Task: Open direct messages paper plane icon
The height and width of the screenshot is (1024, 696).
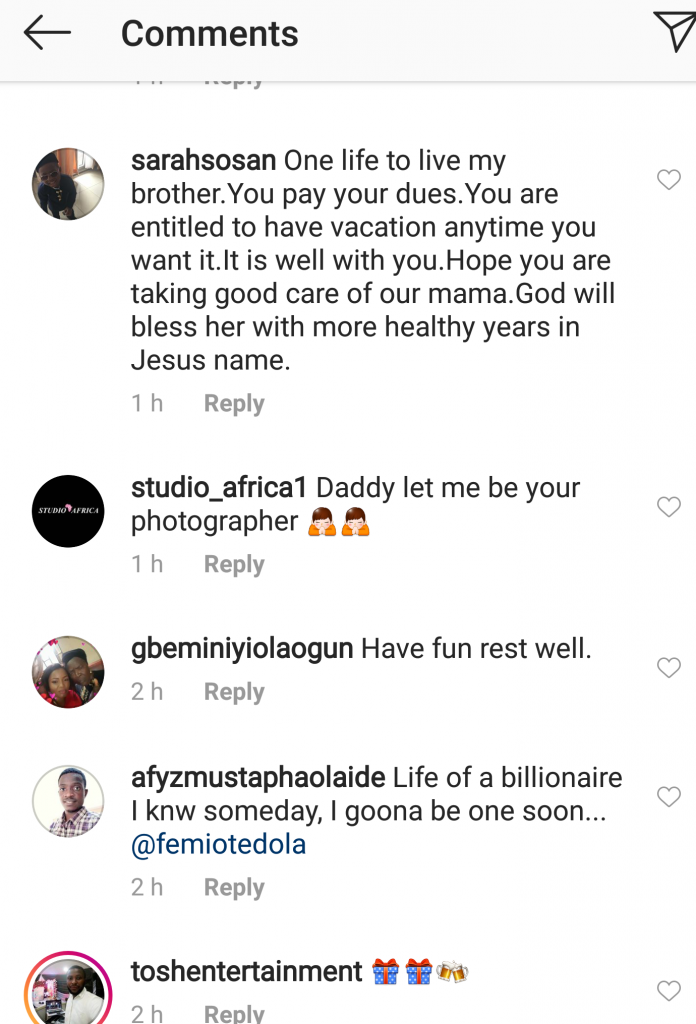Action: [x=672, y=32]
